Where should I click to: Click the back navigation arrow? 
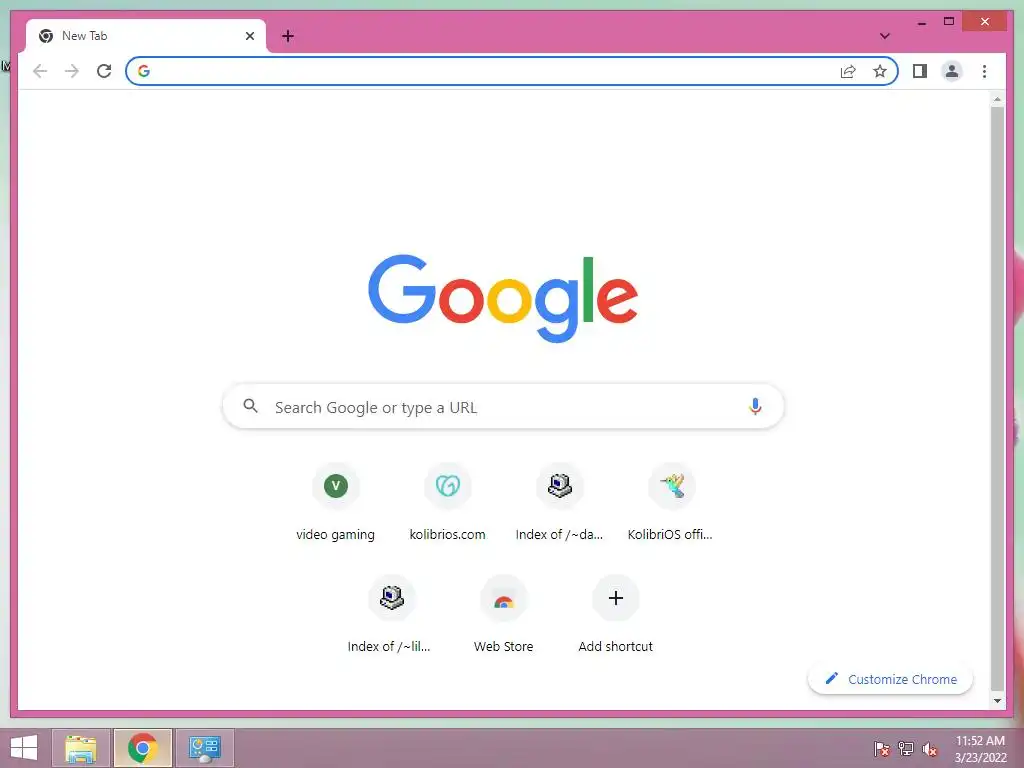40,71
